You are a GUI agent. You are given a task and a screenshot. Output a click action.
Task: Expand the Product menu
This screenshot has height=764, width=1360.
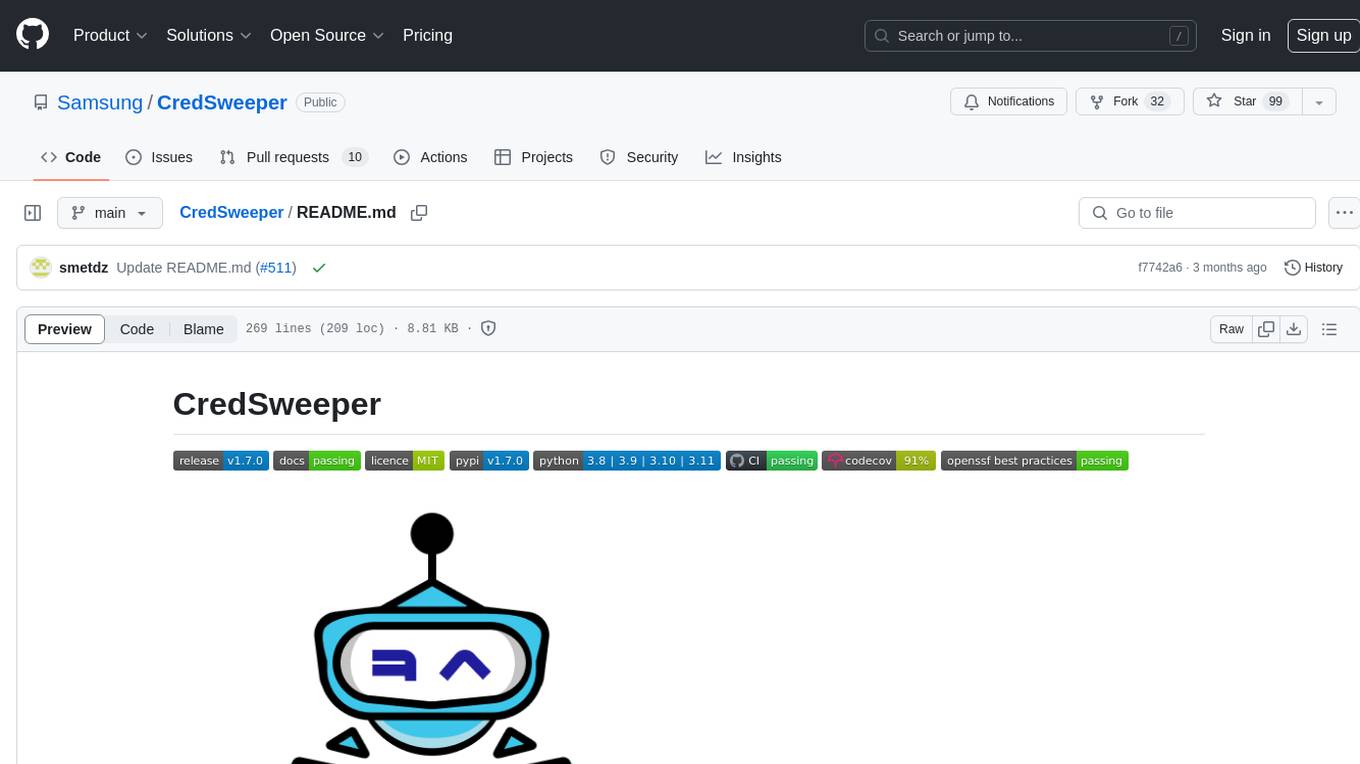[x=110, y=35]
